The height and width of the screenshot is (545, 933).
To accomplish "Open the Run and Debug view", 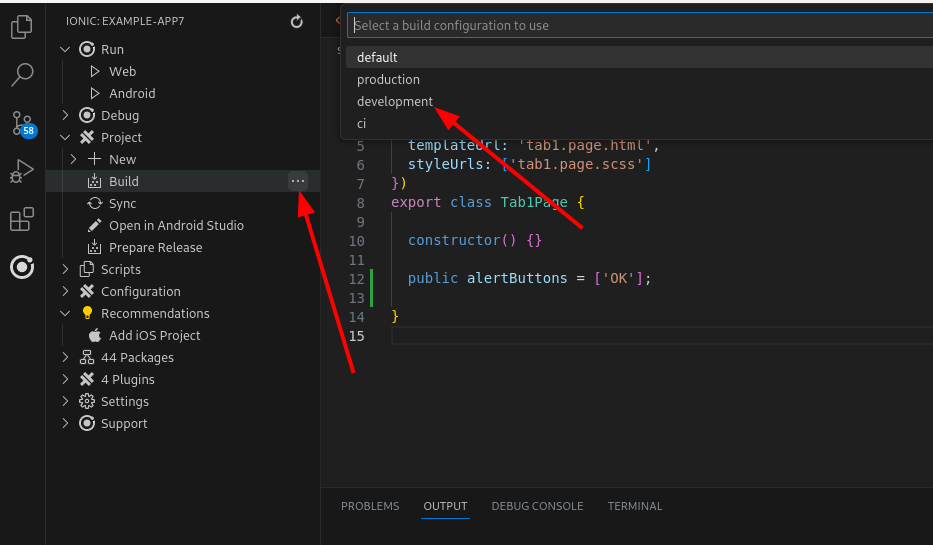I will tap(21, 172).
